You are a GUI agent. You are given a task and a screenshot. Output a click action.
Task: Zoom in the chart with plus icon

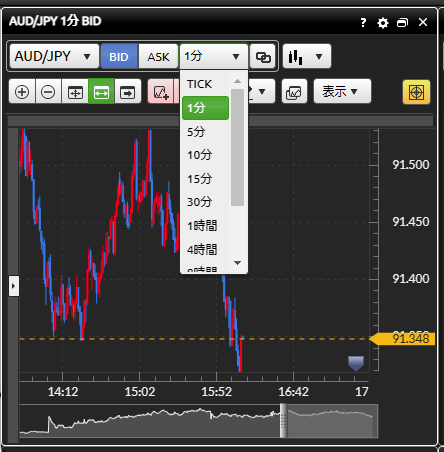[22, 92]
